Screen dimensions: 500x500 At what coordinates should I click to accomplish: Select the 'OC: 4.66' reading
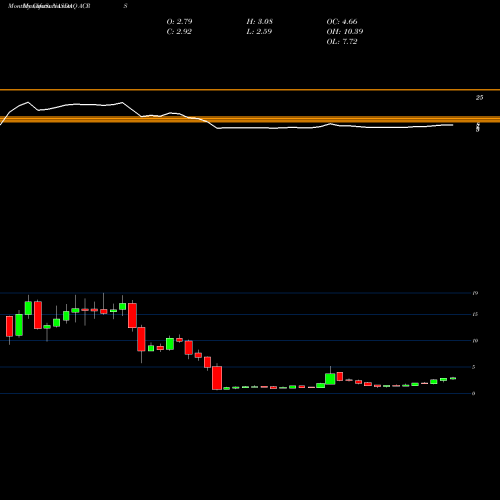pyautogui.click(x=342, y=21)
